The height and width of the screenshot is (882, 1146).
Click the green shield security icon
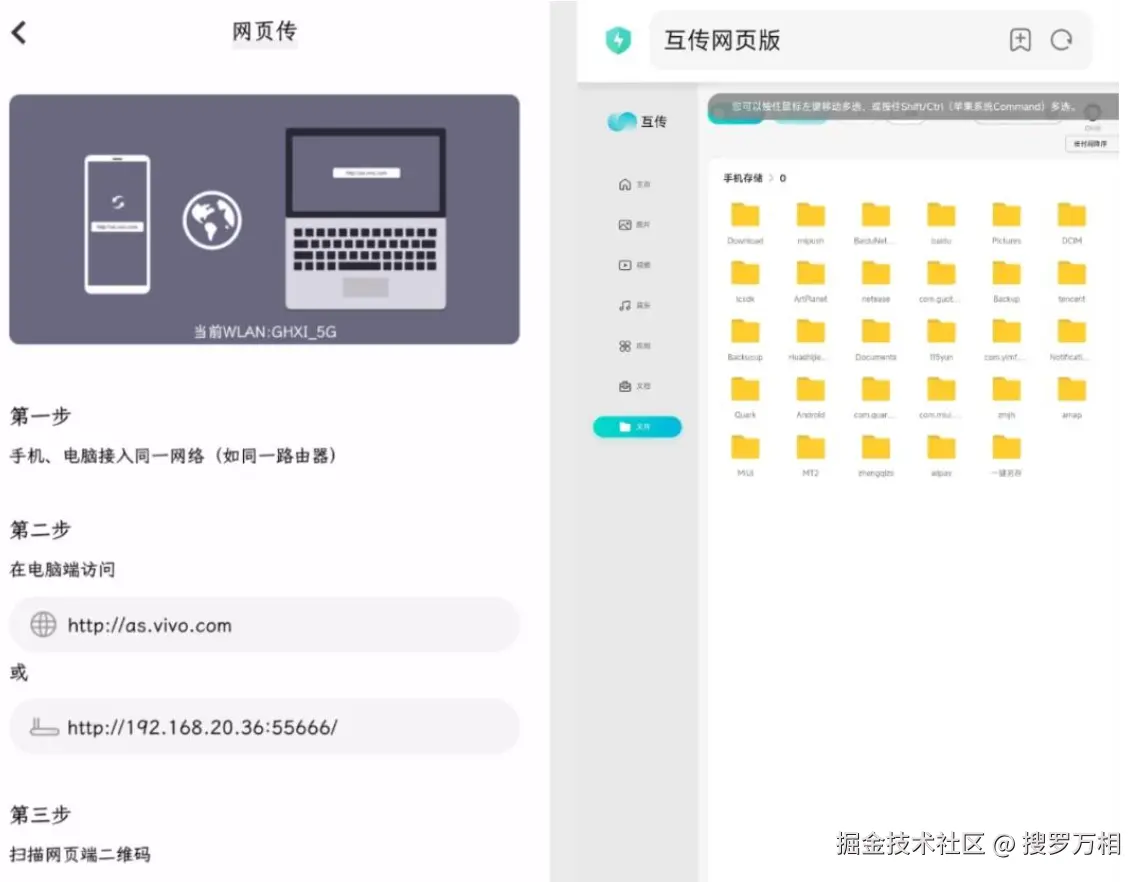(x=618, y=40)
